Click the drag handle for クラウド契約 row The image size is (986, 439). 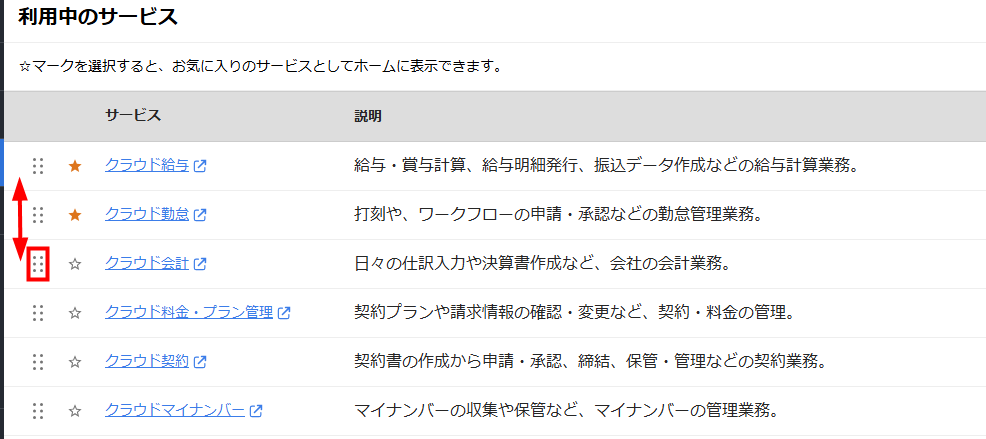pyautogui.click(x=38, y=362)
